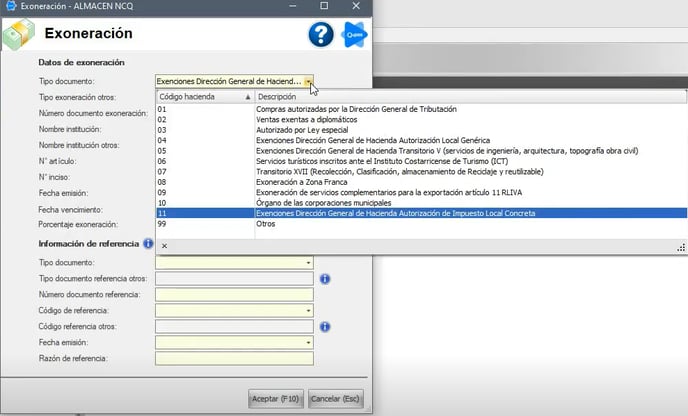Image resolution: width=688 pixels, height=416 pixels.
Task: Select option 04 Autorización Local Genérica
Action: click(422, 140)
